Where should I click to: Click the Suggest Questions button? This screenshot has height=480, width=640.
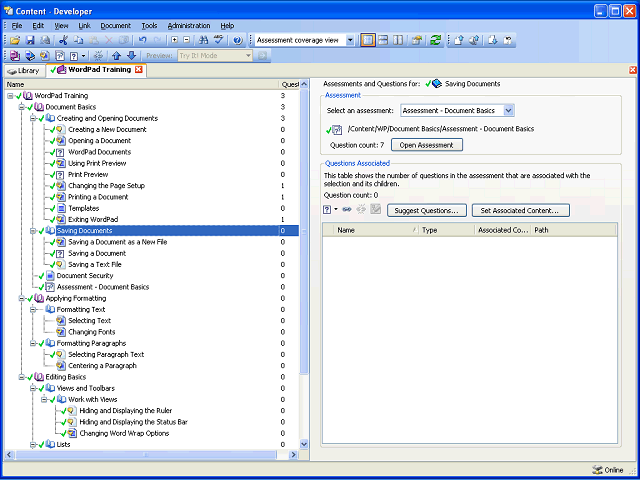[x=427, y=211]
